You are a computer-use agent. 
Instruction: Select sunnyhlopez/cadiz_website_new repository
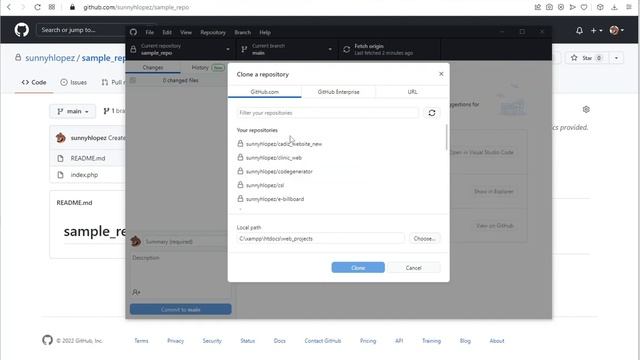point(338,144)
